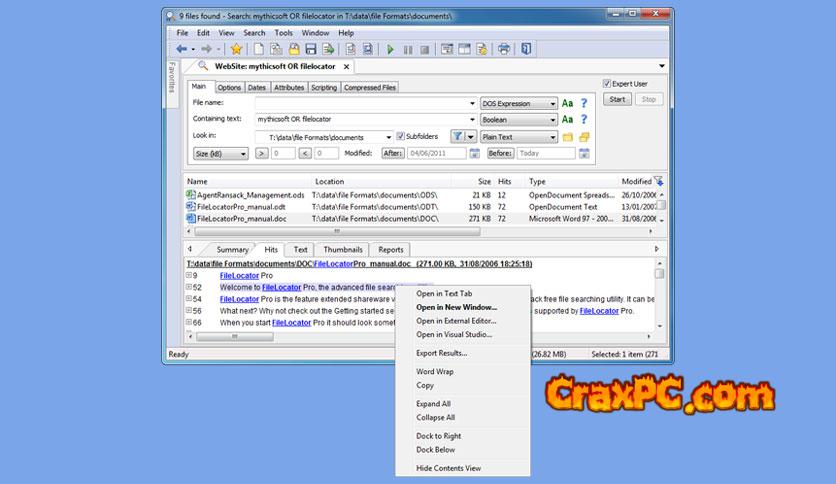Viewport: 836px width, 484px height.
Task: Click the Back arrow toolbar icon
Action: click(182, 49)
